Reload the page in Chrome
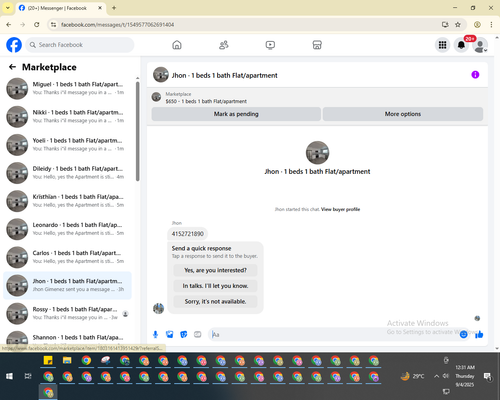Screen dimensions: 500x400 coord(37,25)
